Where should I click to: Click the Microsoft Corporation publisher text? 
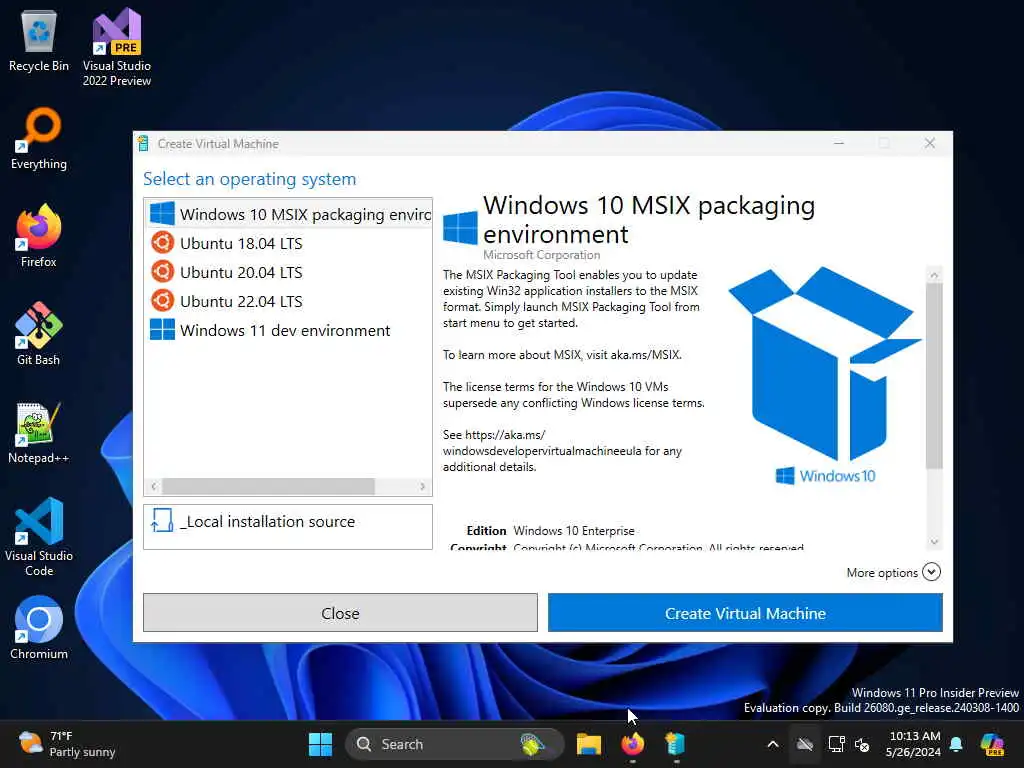point(541,255)
